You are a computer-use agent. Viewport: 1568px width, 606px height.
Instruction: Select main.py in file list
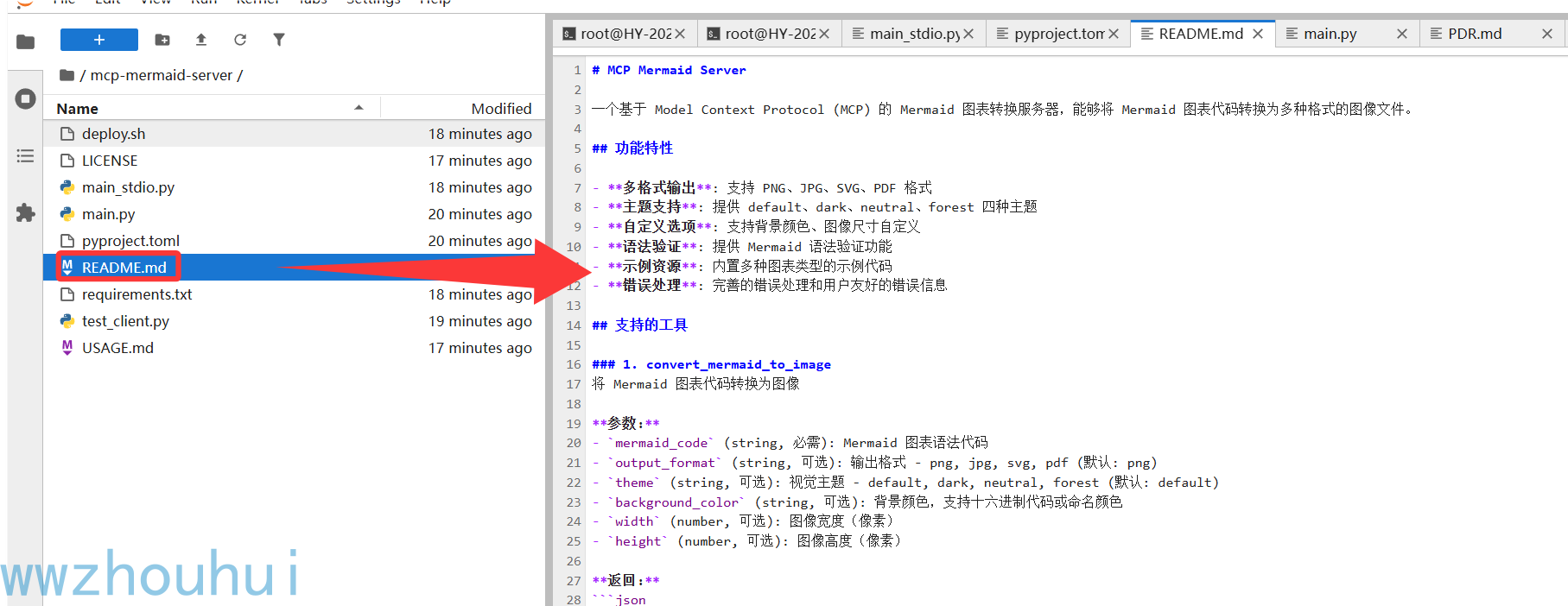294,214
